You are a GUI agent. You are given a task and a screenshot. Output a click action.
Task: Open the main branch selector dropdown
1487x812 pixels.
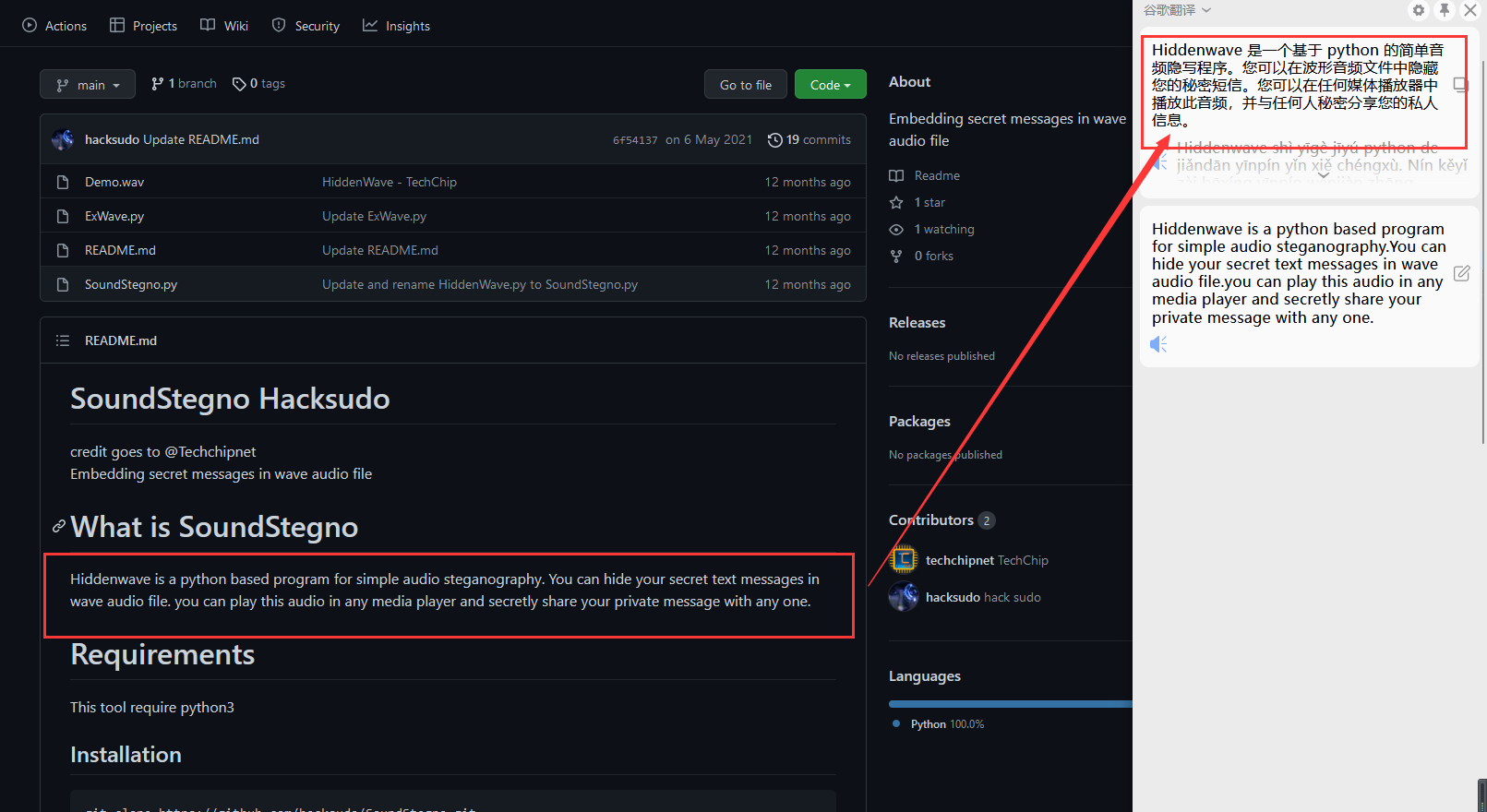coord(88,84)
